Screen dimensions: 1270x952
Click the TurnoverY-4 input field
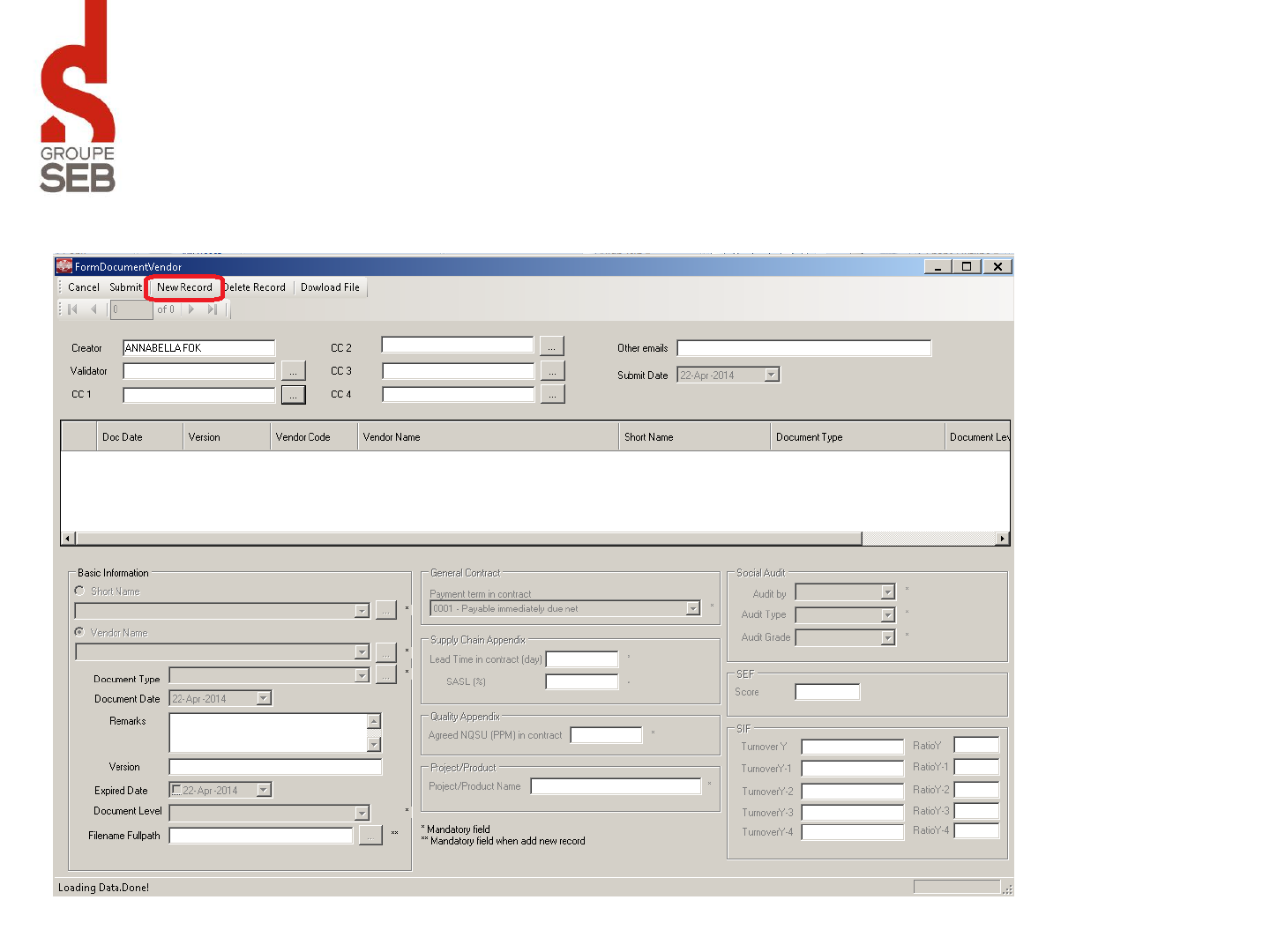pos(852,832)
